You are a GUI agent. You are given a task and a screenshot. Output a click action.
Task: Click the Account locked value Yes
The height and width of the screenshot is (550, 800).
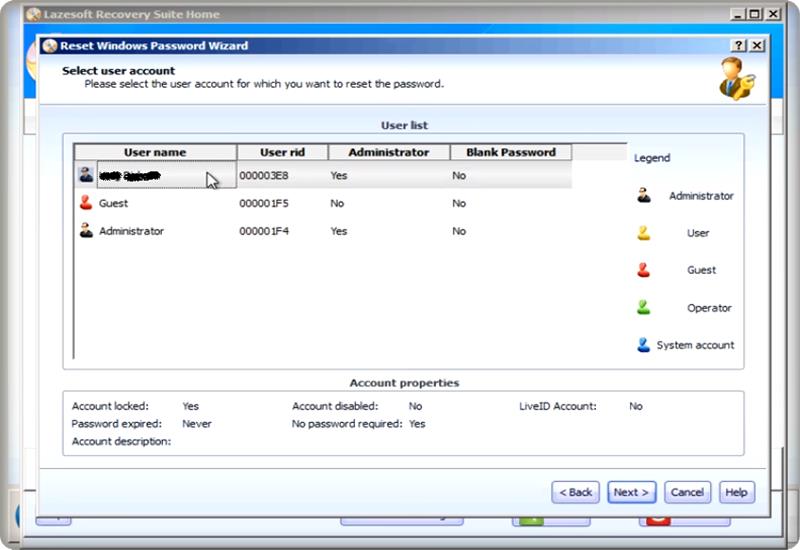coord(190,406)
